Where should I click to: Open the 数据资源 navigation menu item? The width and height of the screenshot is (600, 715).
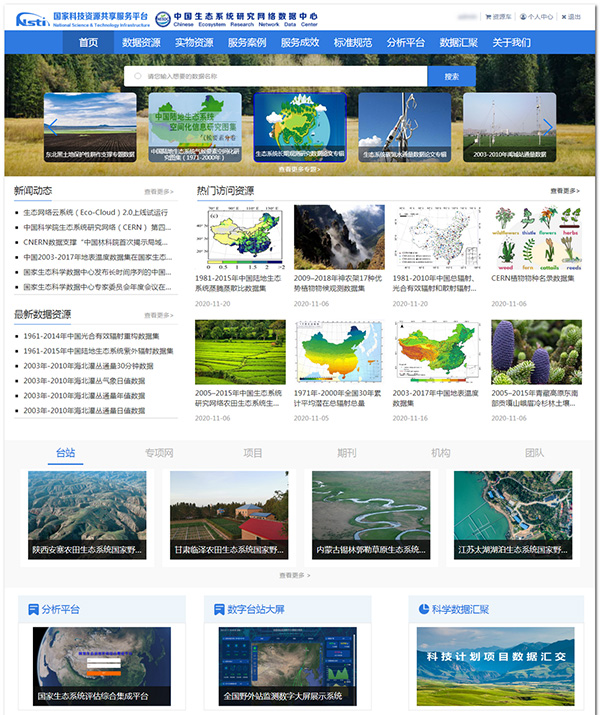[x=141, y=43]
